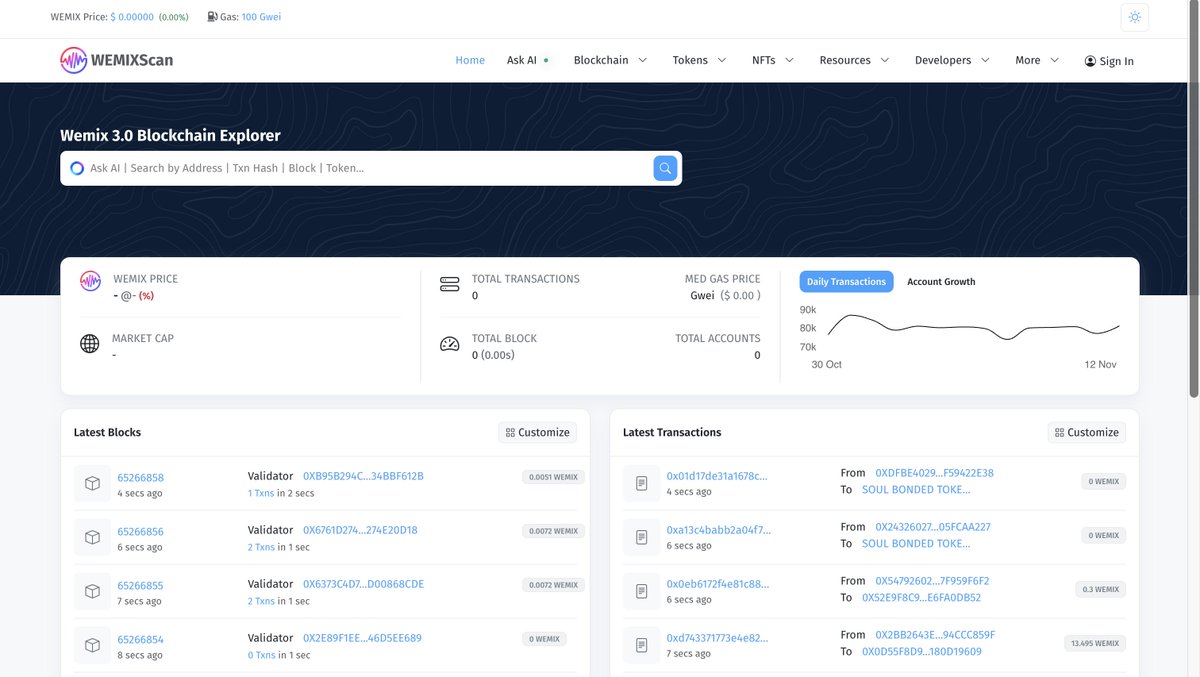Open the Ask AI menu item
This screenshot has height=677, width=1200.
pyautogui.click(x=523, y=60)
